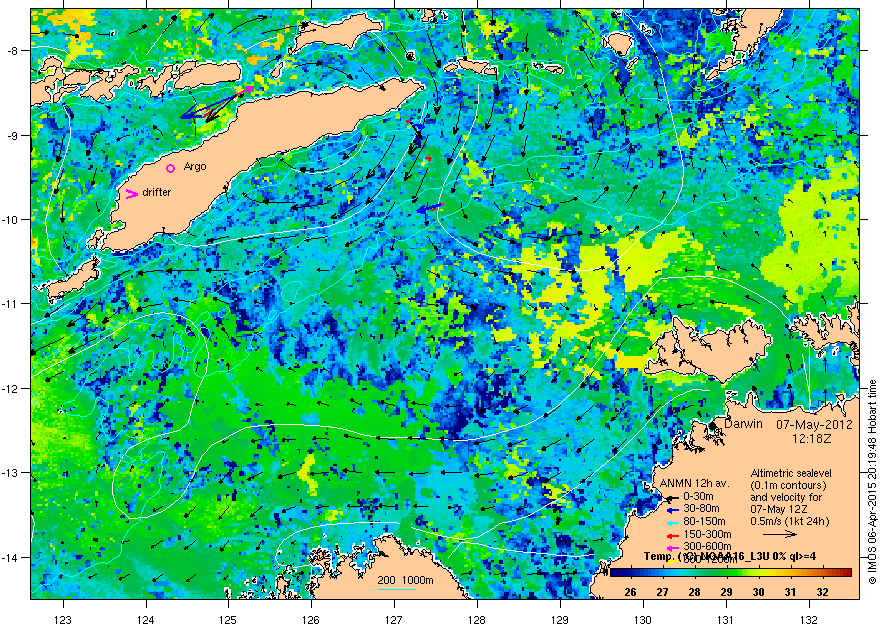Image resolution: width=880 pixels, height=630 pixels.
Task: Click the colorbar value 31
Action: click(x=791, y=592)
